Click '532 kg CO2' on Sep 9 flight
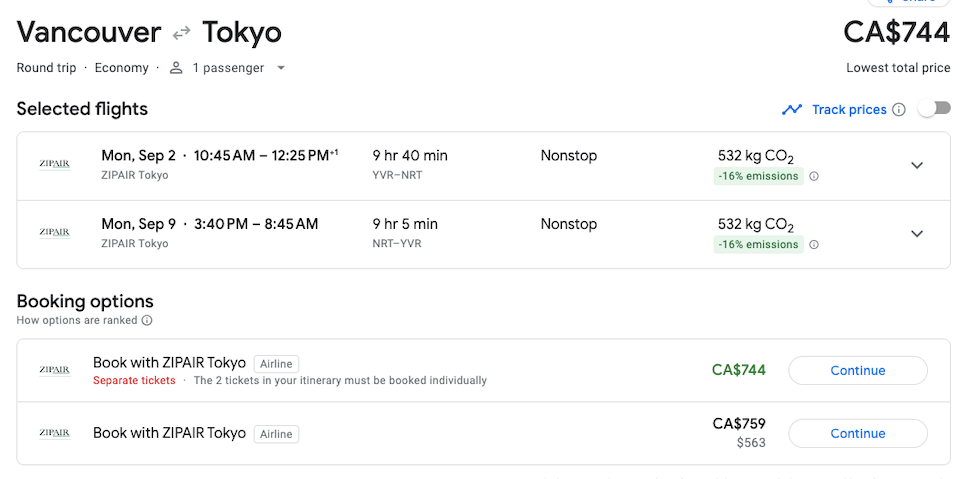 [756, 225]
